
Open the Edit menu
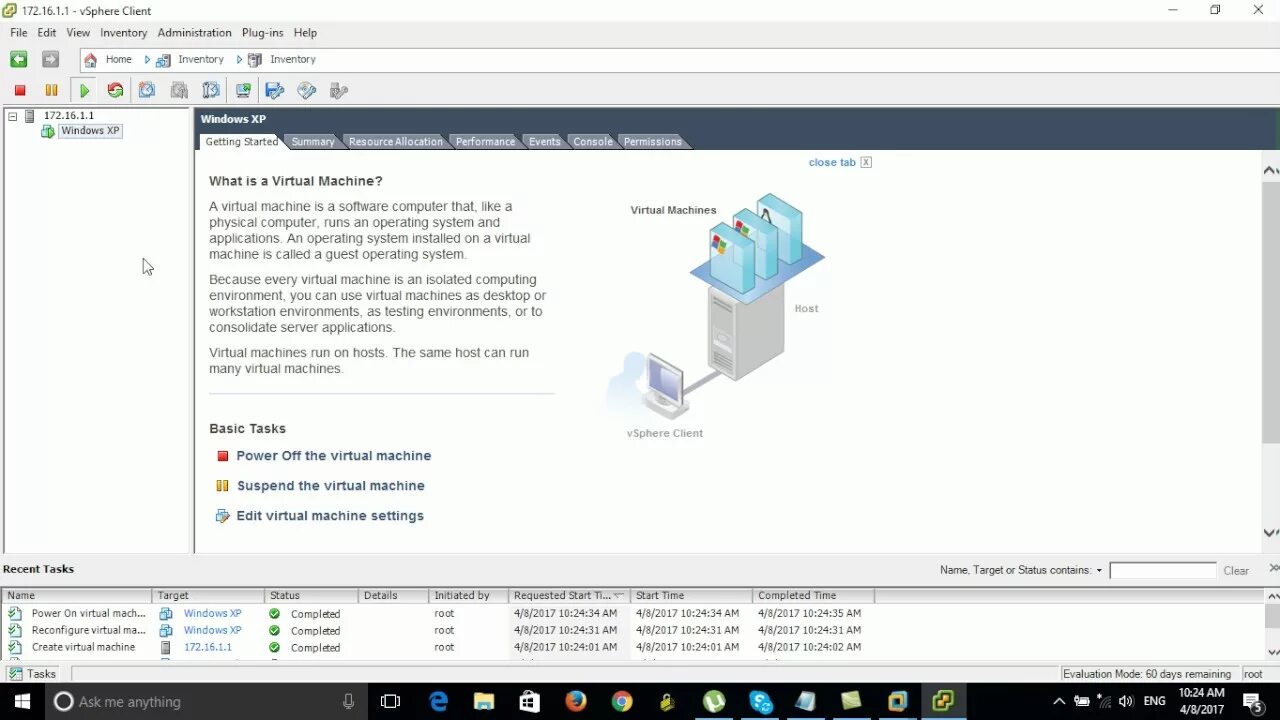tap(47, 33)
